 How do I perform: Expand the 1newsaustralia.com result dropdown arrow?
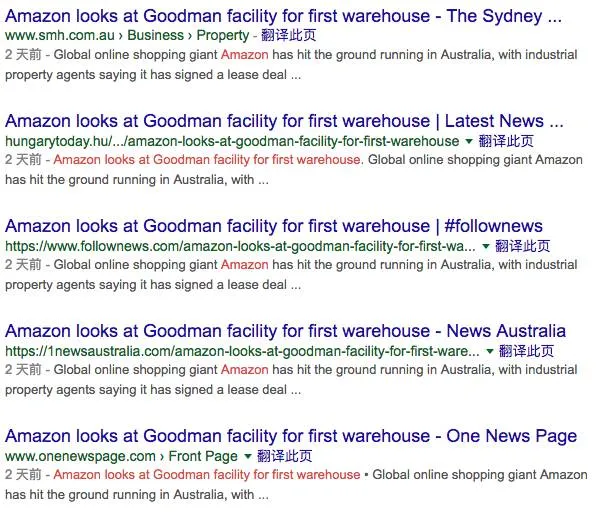490,351
